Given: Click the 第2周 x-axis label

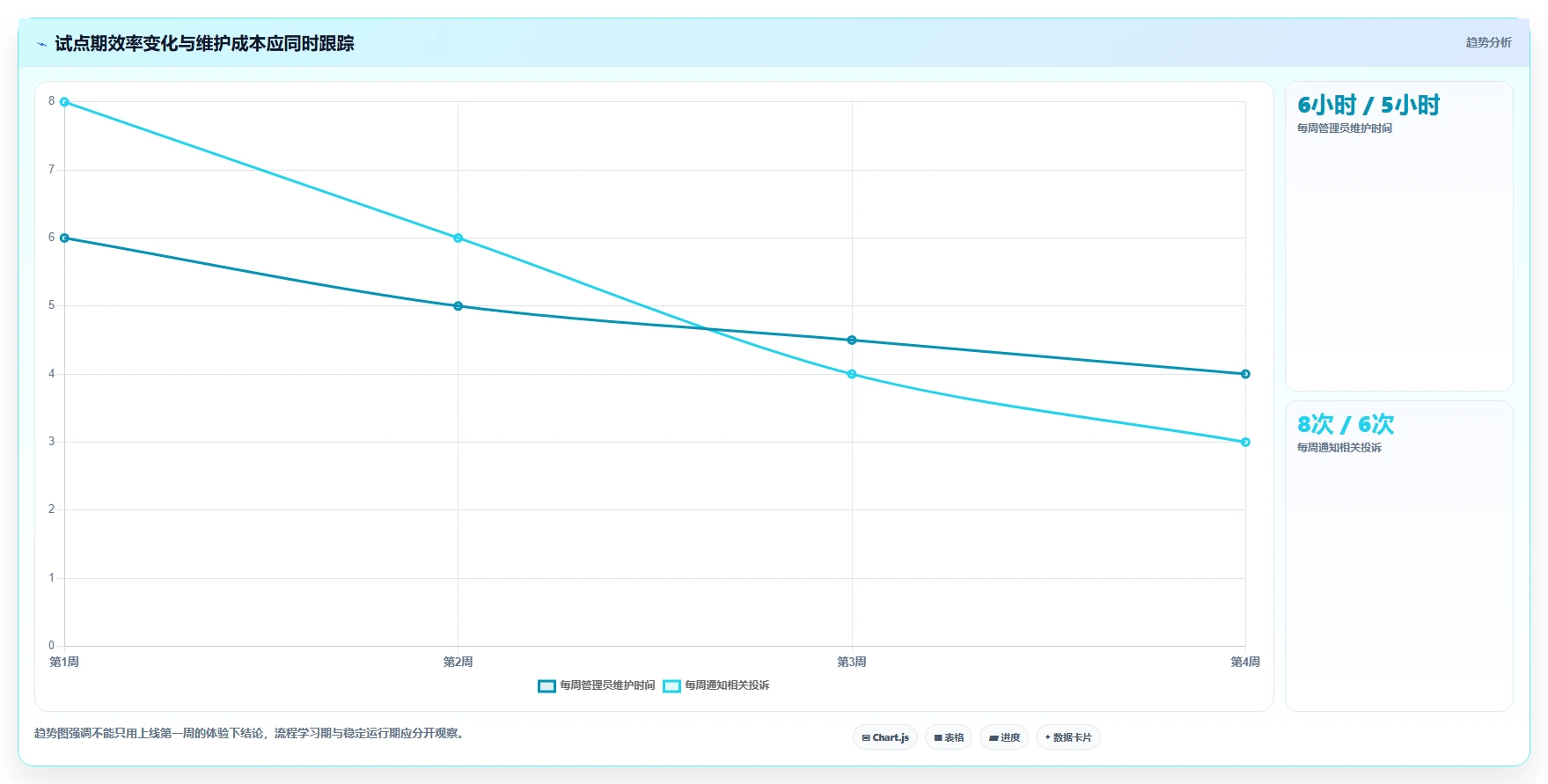Looking at the screenshot, I should coord(458,662).
